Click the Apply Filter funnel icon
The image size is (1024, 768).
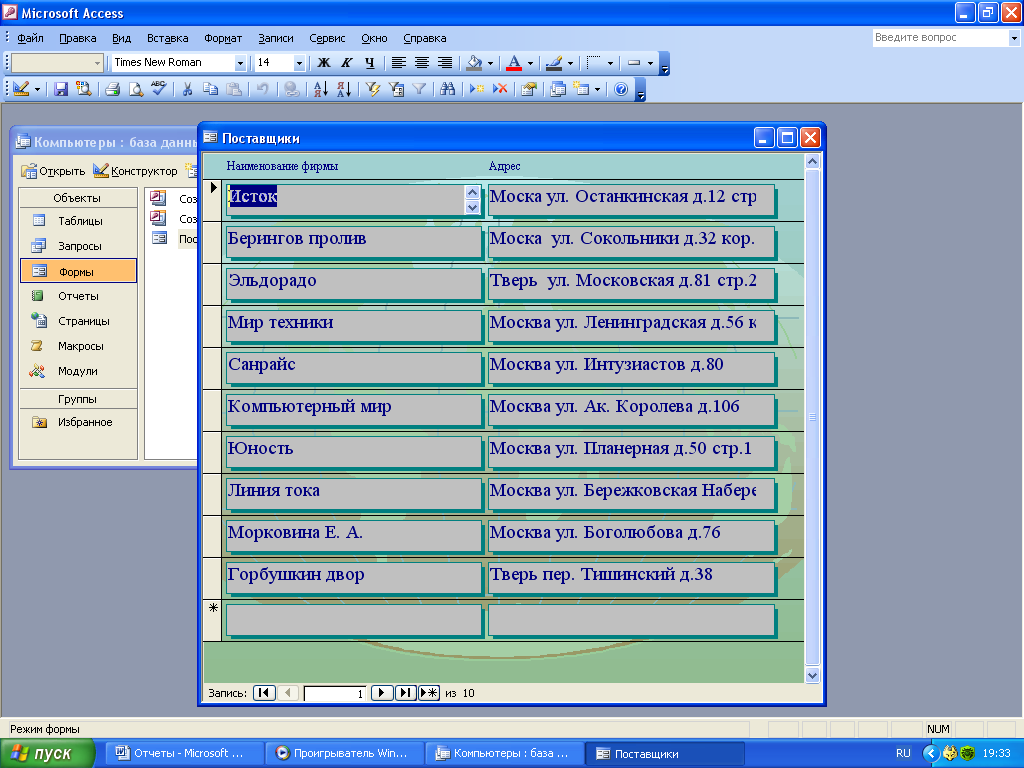(419, 89)
